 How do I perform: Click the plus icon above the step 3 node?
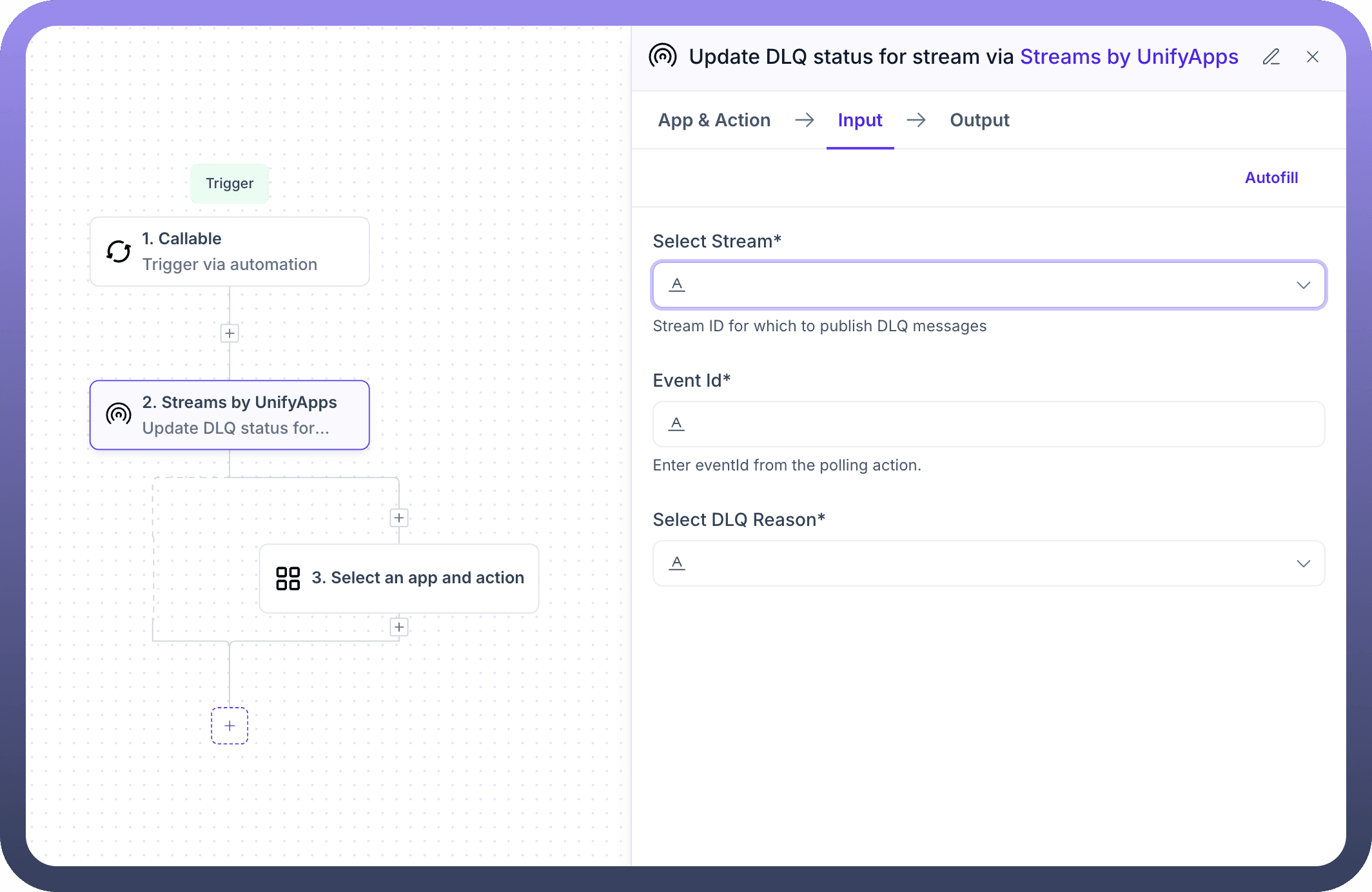(x=399, y=518)
